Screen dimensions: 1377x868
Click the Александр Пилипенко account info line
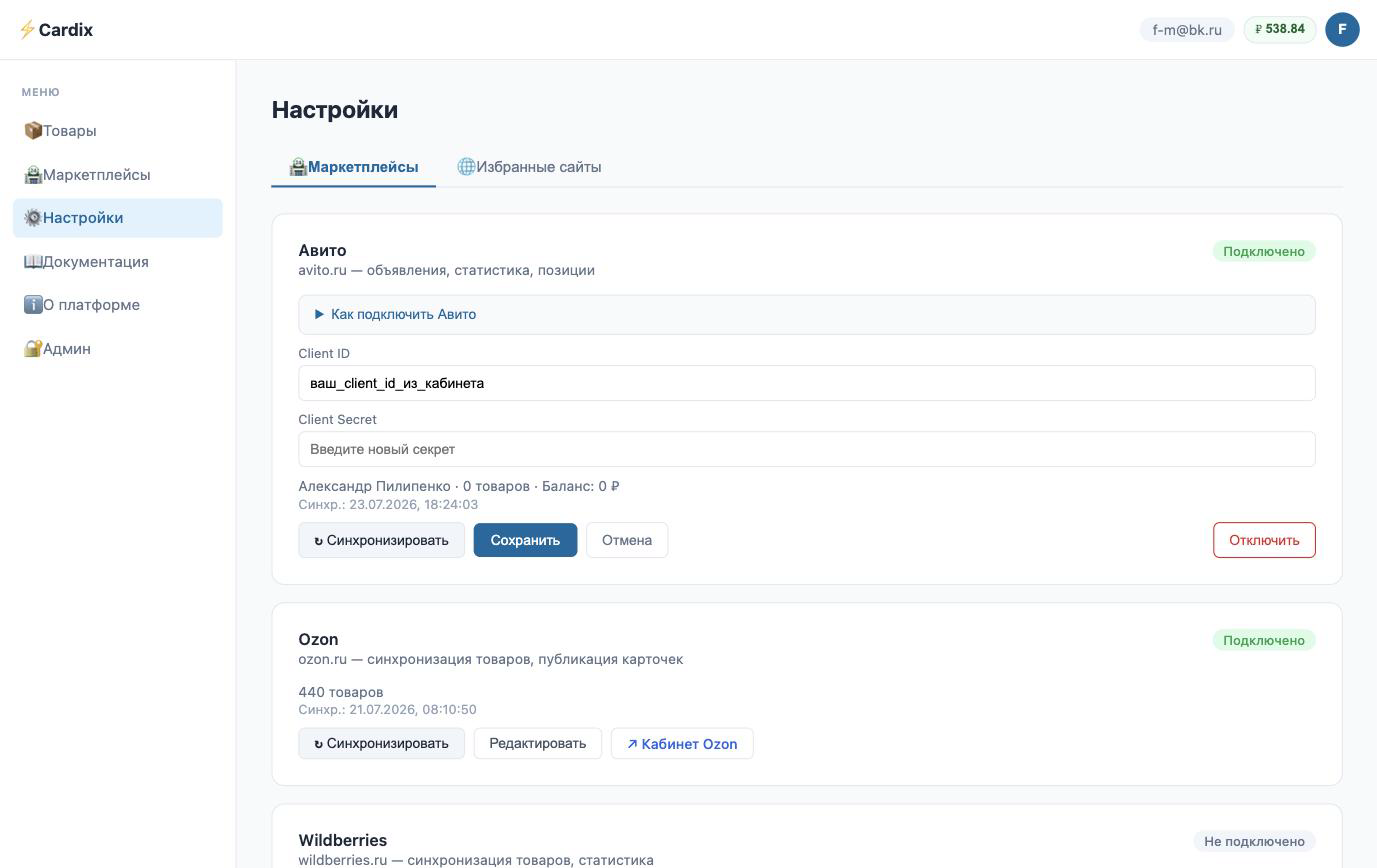point(459,486)
